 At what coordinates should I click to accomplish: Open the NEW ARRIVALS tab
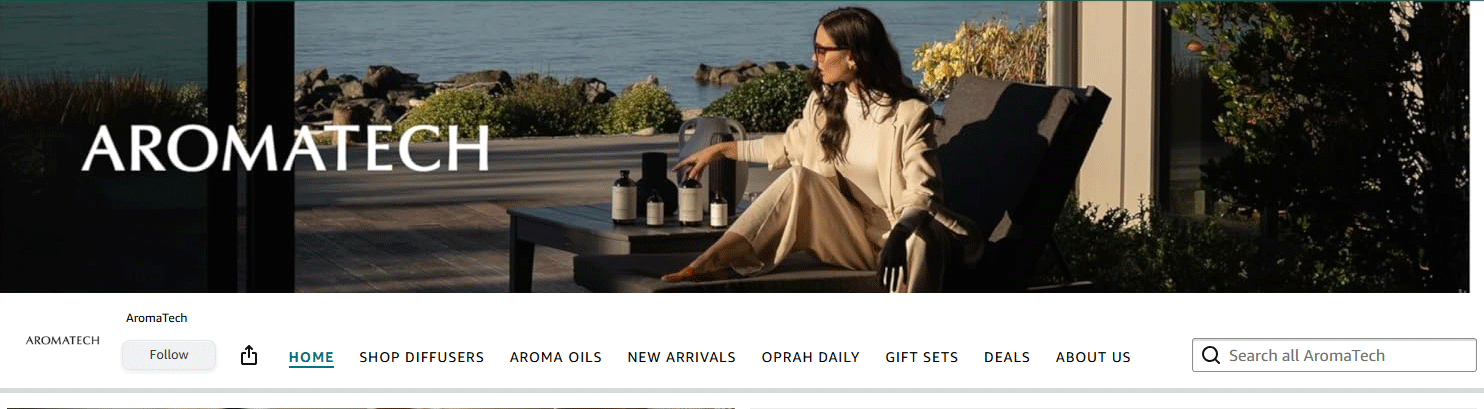(x=681, y=357)
